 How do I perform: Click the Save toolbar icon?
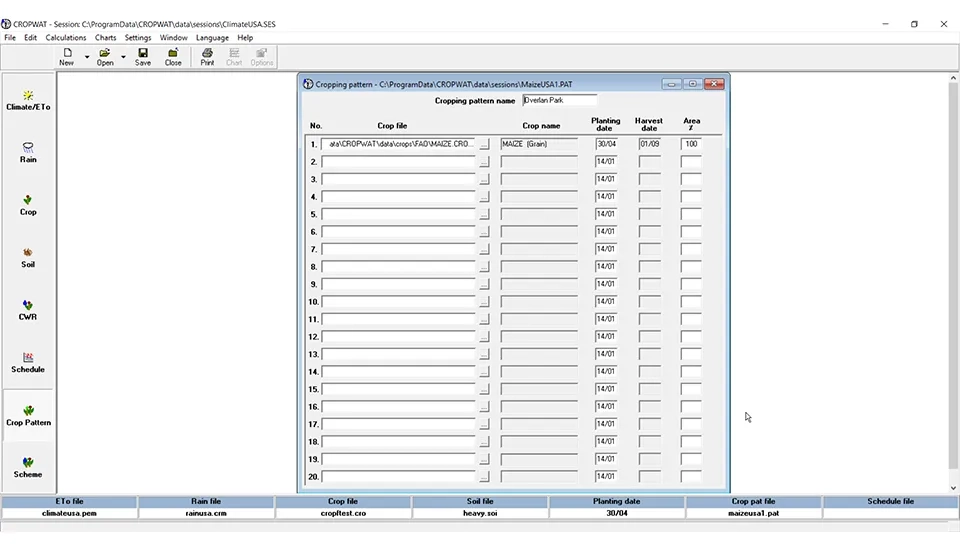coord(143,57)
